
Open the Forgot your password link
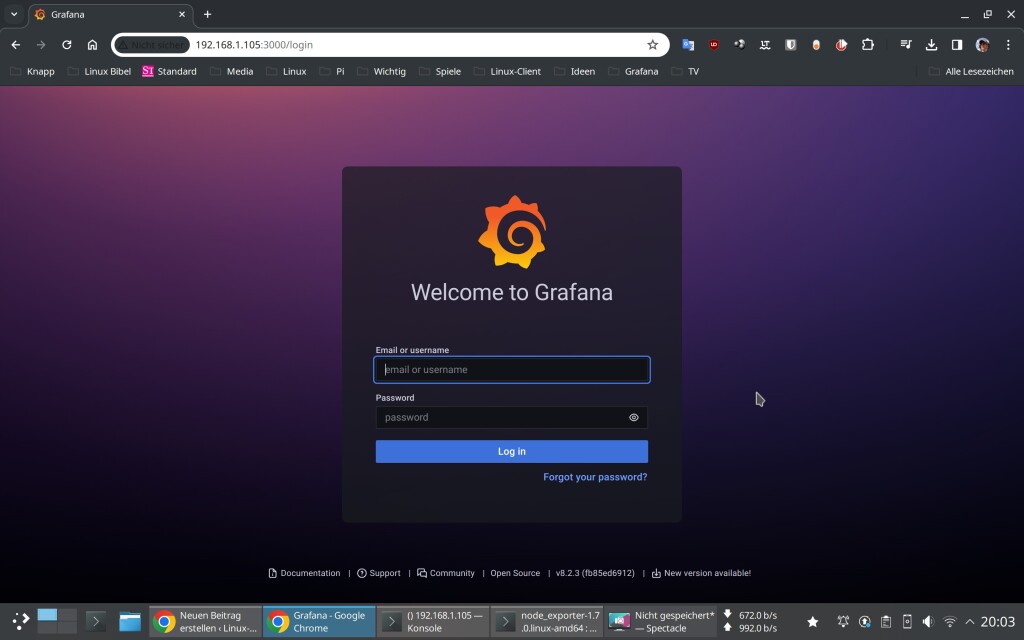tap(595, 477)
